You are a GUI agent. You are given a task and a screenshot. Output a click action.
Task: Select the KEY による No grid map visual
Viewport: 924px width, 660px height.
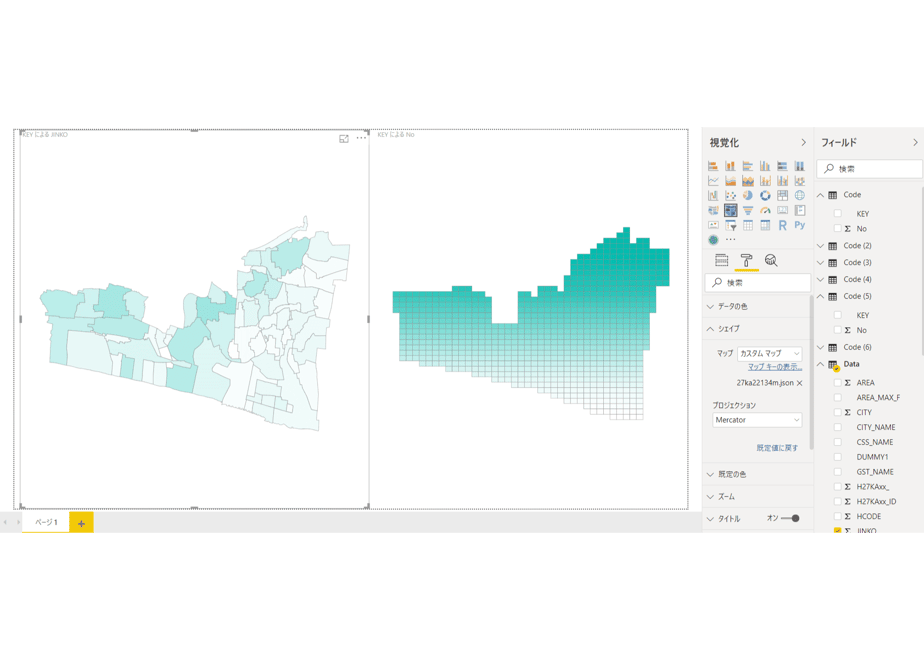pyautogui.click(x=529, y=319)
